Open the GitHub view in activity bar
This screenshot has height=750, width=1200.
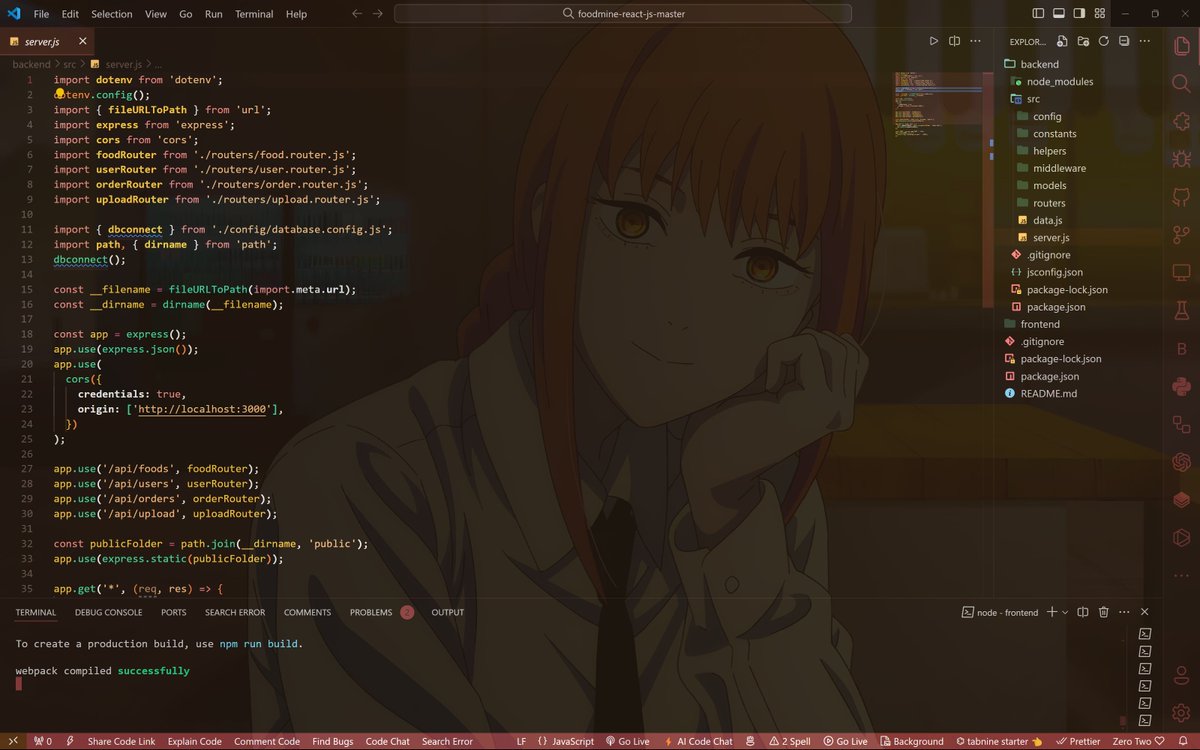pos(1181,196)
